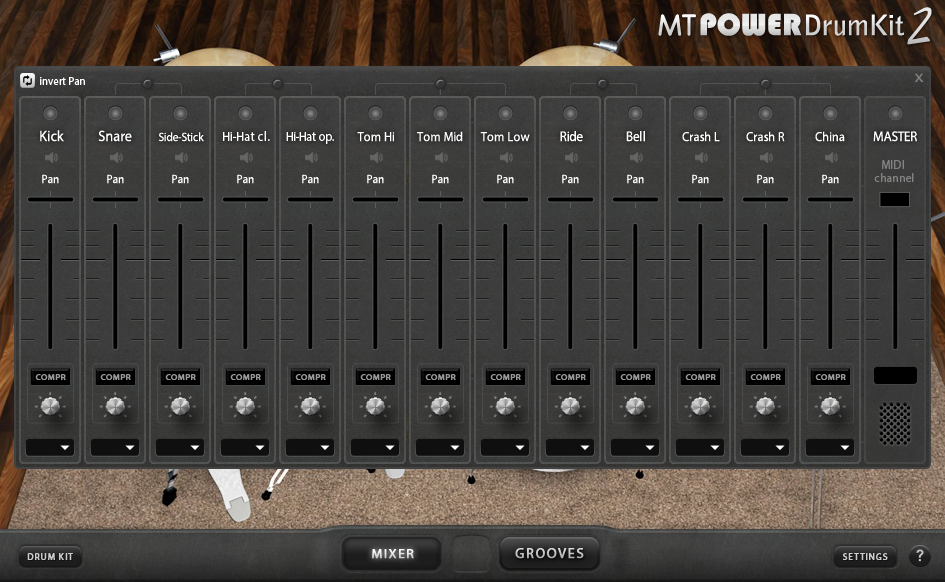
Task: Mute the Snare channel speaker icon
Action: 116,158
